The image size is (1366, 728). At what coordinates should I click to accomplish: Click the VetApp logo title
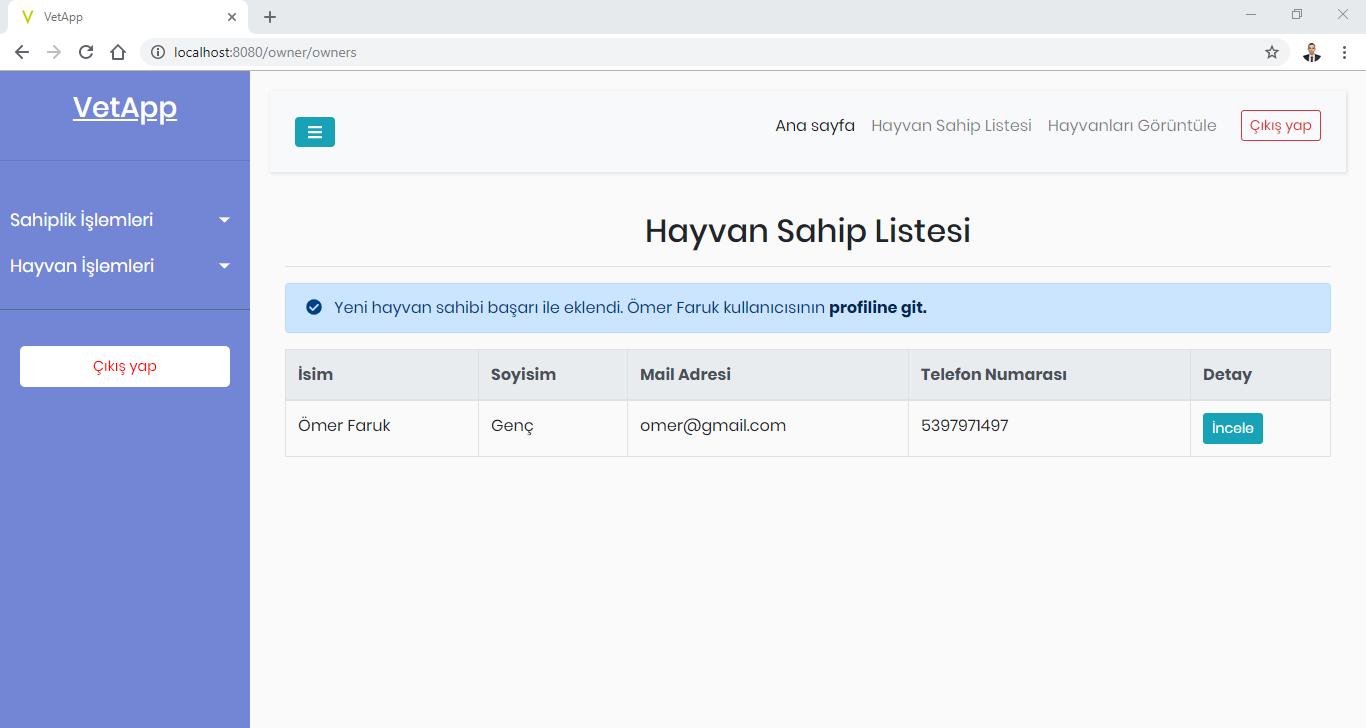coord(125,108)
